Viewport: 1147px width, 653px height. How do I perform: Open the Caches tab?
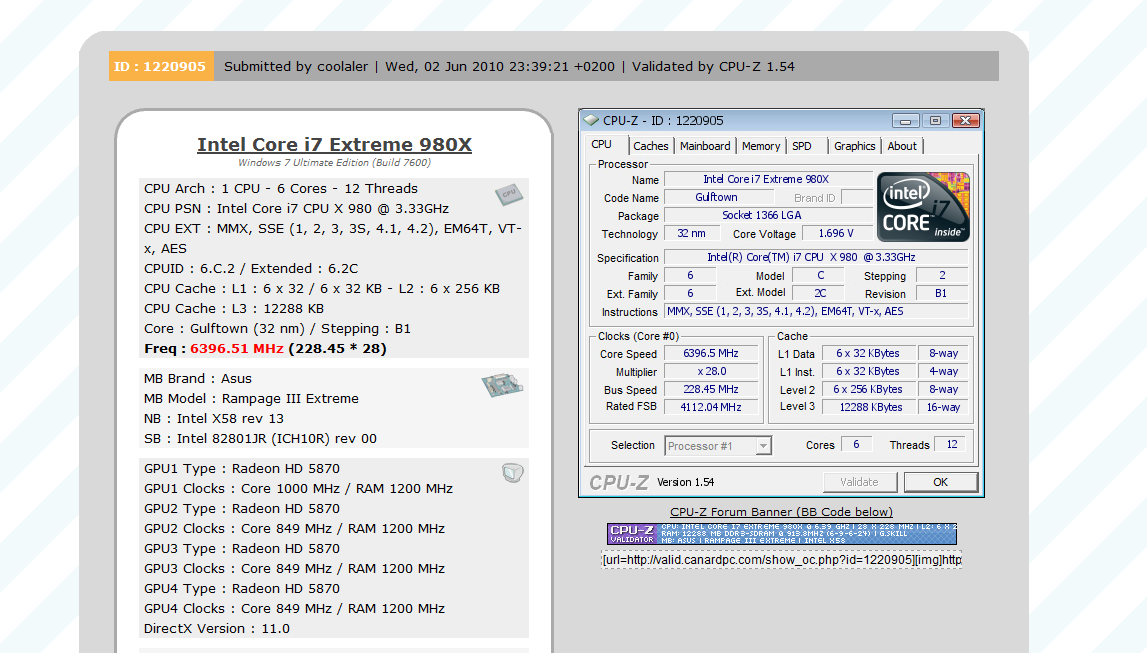[650, 146]
